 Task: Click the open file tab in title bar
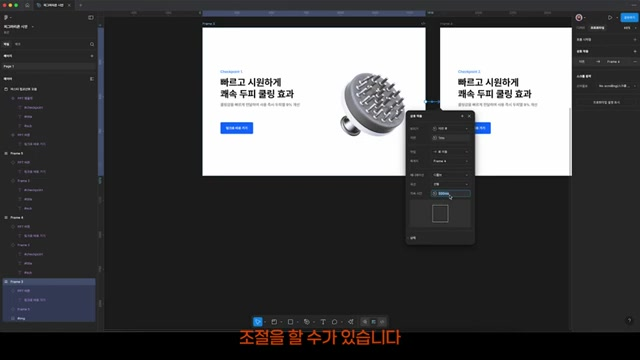pos(53,5)
